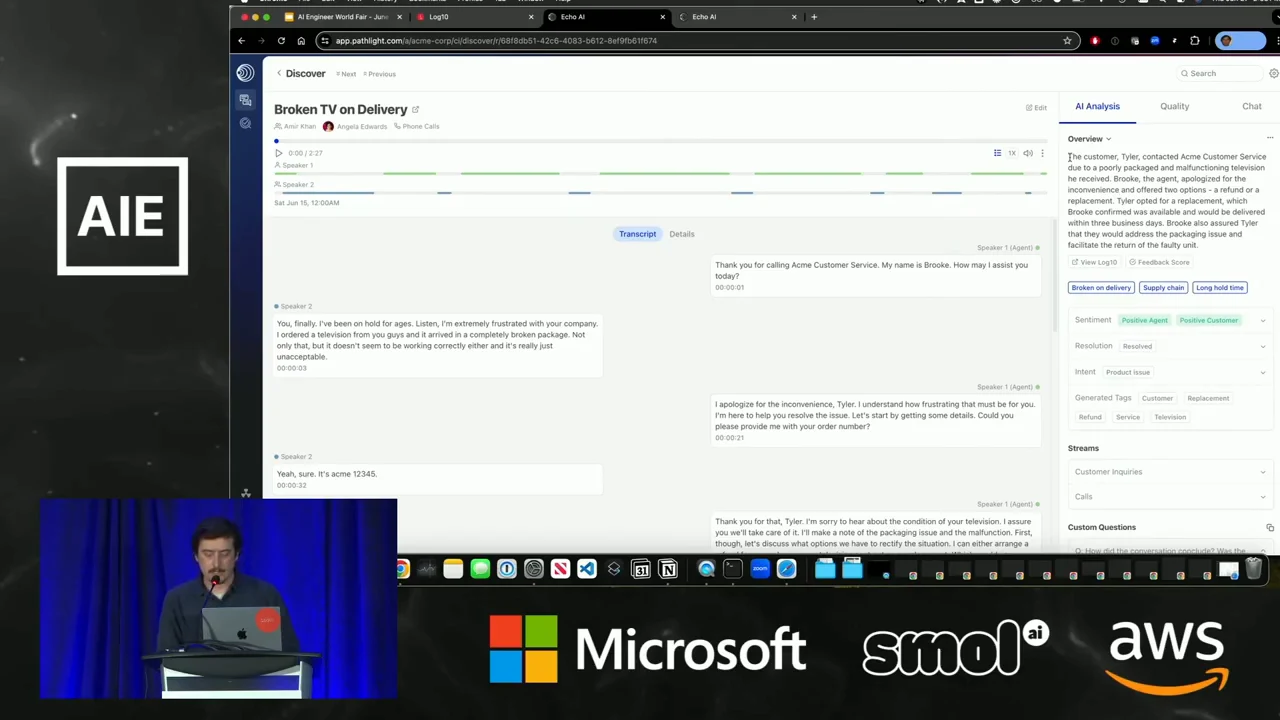Click the Positive Agent sentiment badge
This screenshot has height=720, width=1280.
[x=1144, y=320]
